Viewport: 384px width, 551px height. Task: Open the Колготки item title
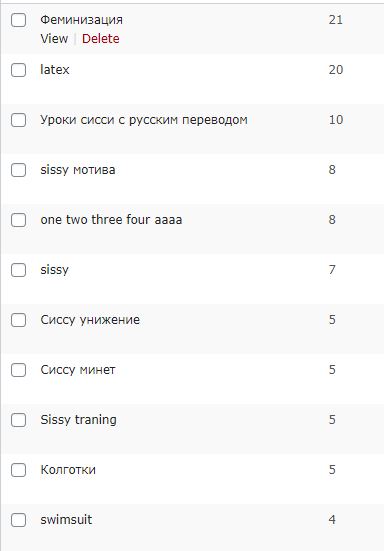coord(68,469)
